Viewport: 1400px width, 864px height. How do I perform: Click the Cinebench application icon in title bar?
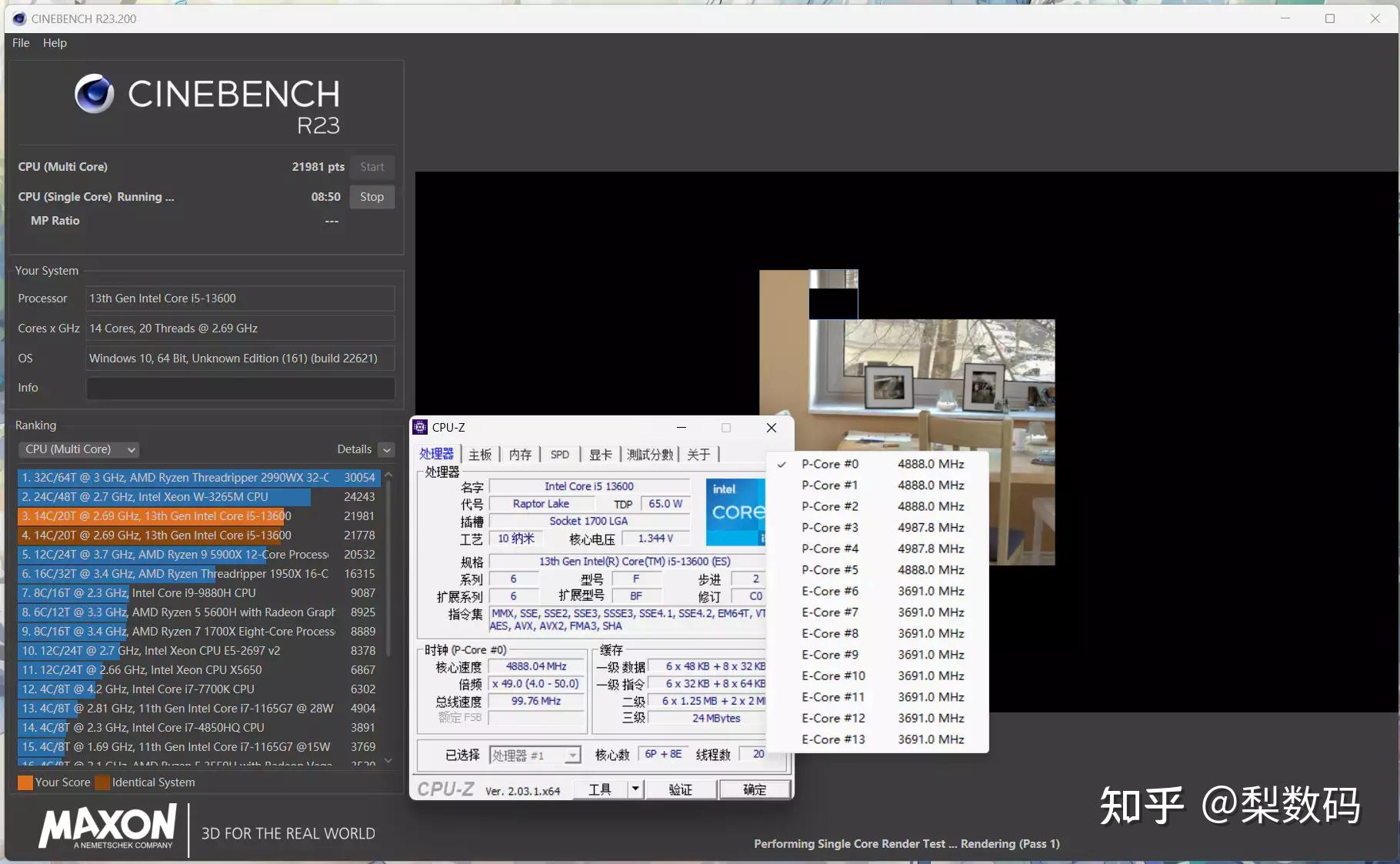coord(18,18)
